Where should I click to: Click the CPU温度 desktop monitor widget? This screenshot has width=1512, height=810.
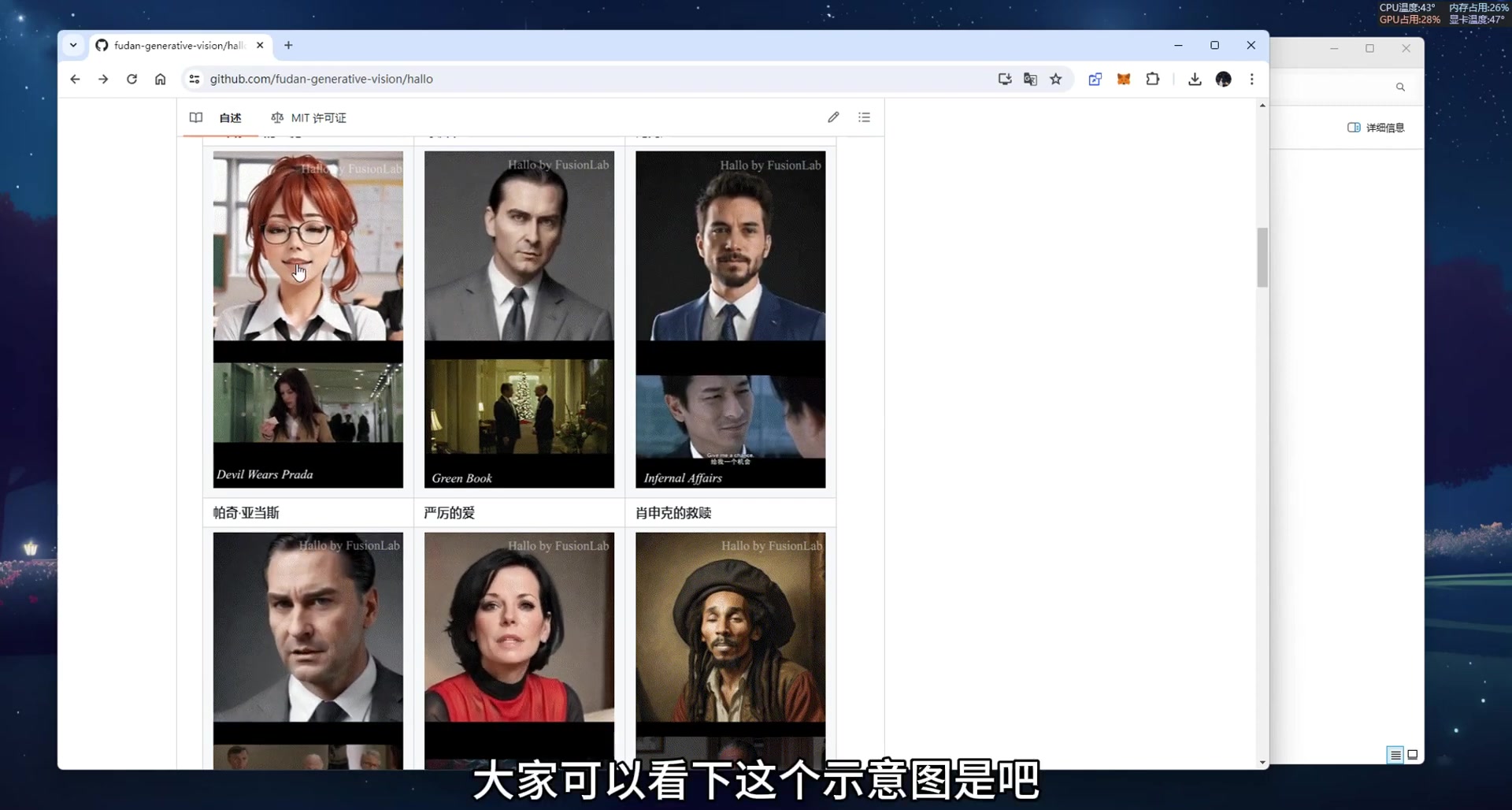coord(1407,8)
